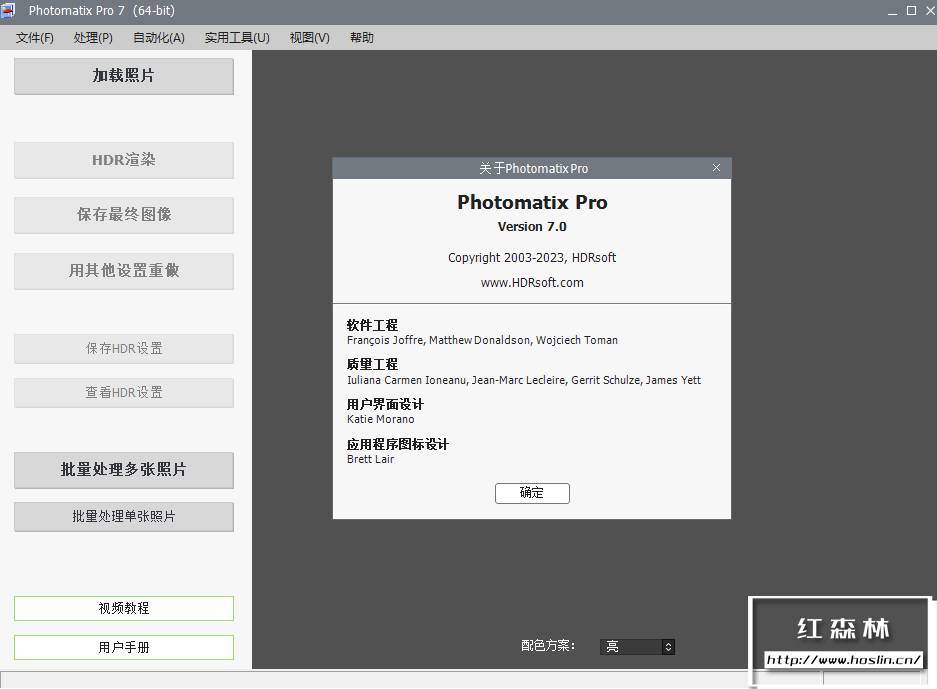
Task: Close the 关于Photomatix Pro dialog
Action: click(x=716, y=168)
